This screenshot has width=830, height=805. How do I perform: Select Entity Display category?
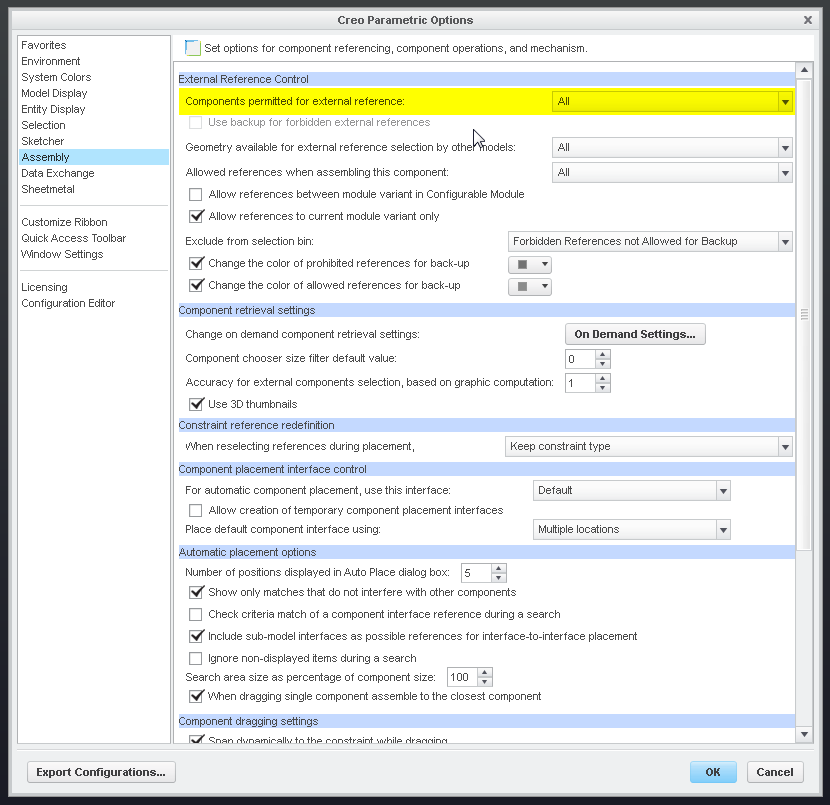tap(53, 109)
